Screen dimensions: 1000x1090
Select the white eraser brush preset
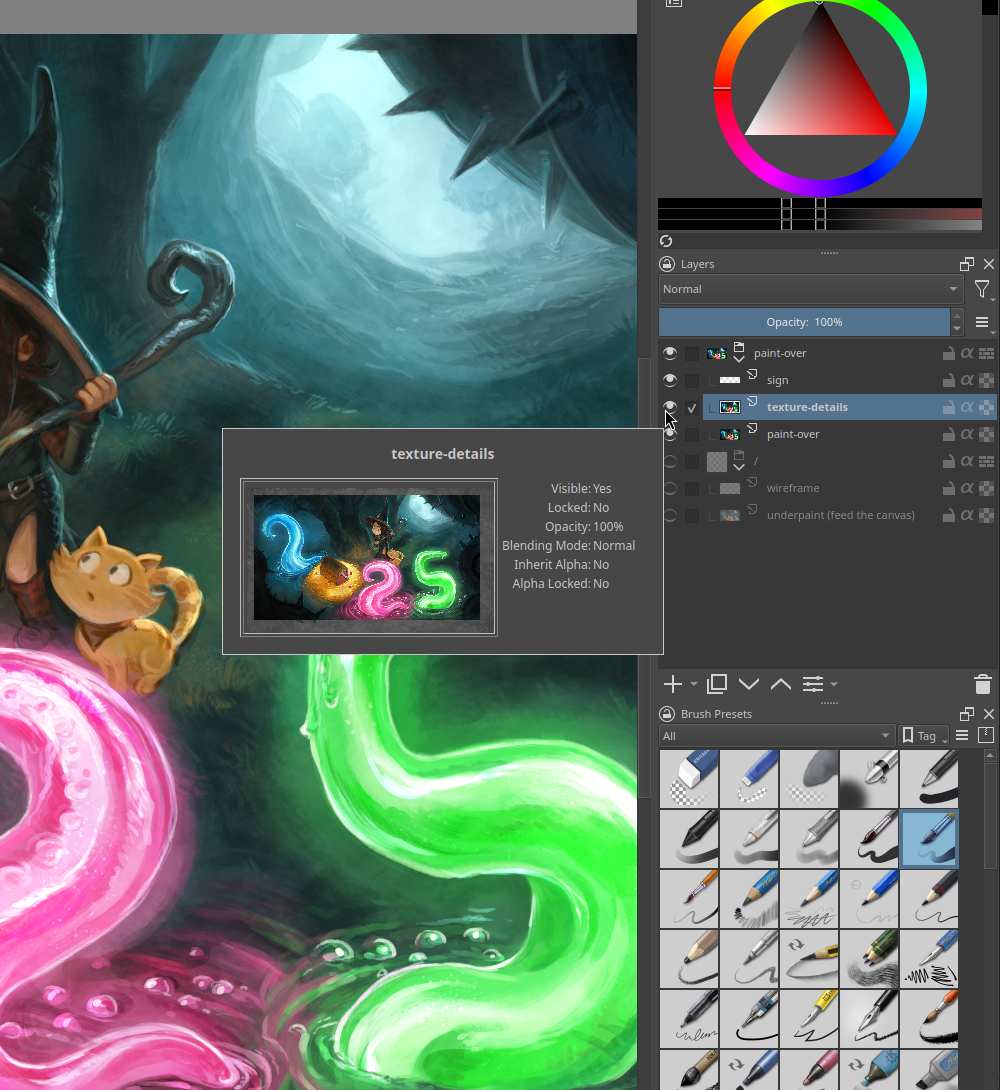click(x=688, y=779)
